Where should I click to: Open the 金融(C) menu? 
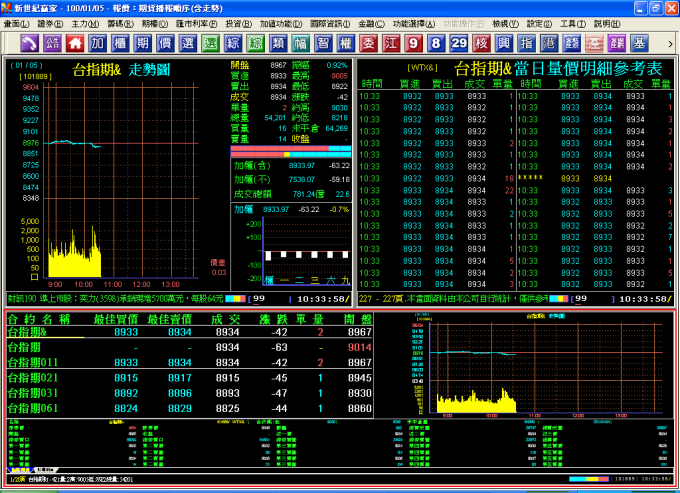371,24
